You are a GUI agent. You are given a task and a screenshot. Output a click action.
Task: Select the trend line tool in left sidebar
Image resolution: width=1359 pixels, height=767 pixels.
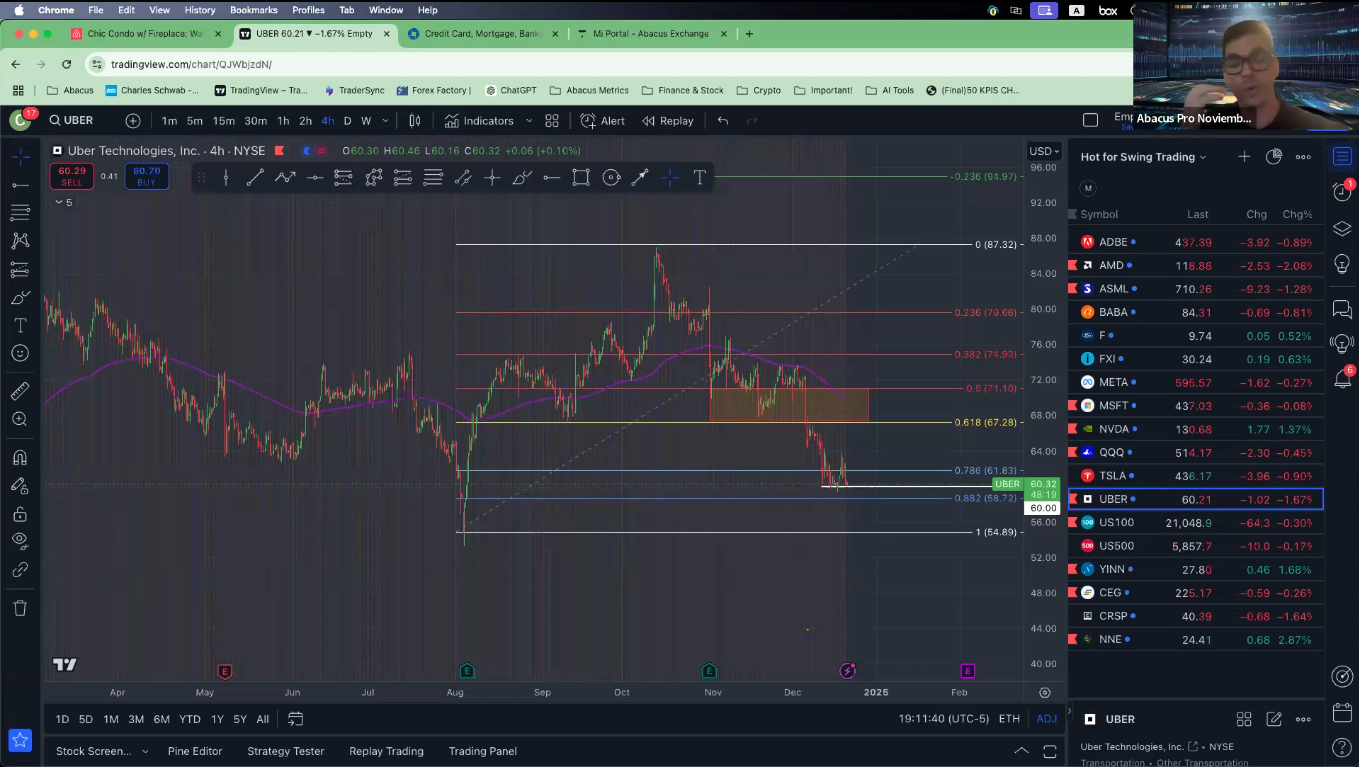pos(20,185)
